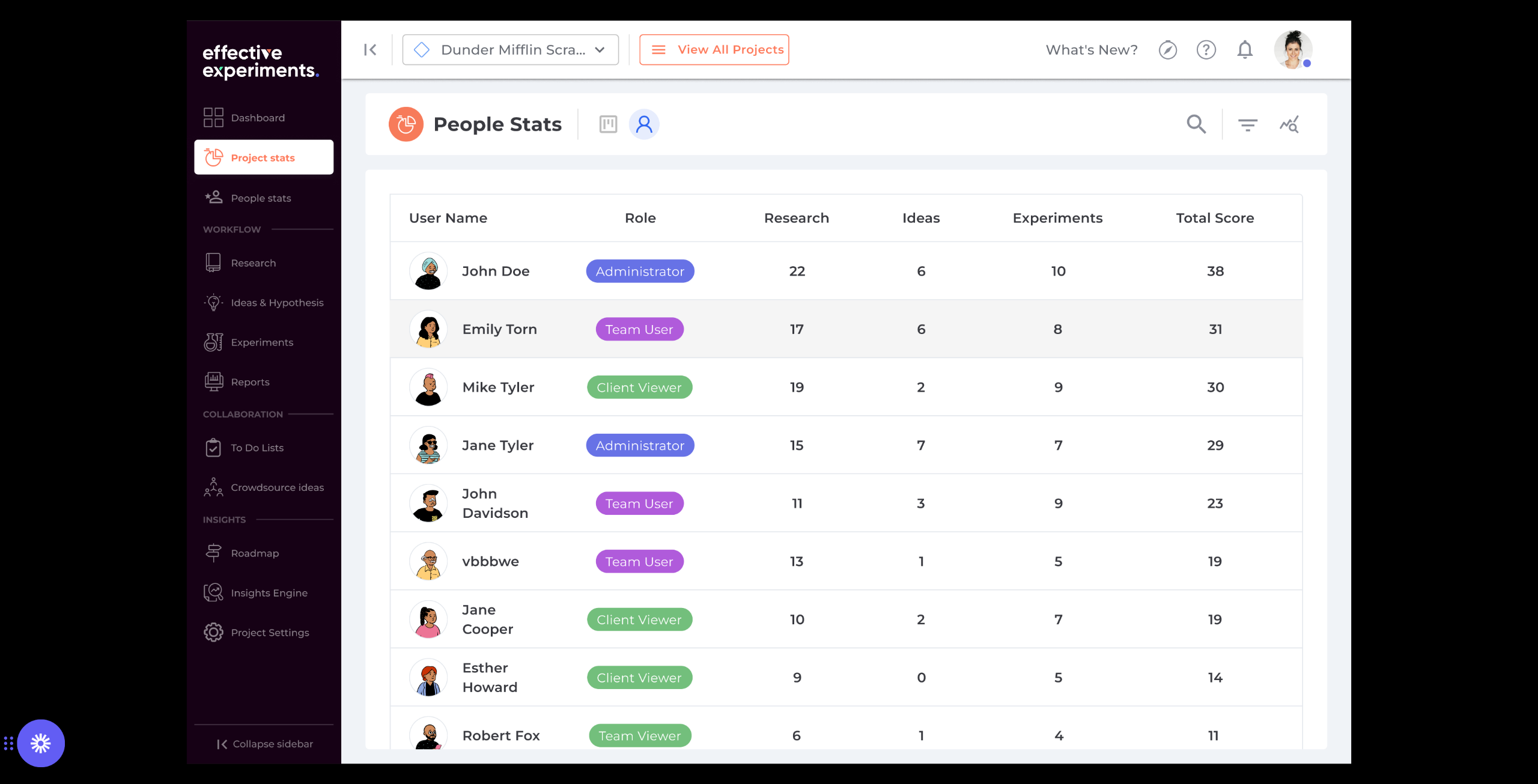Click the help question mark icon

(x=1206, y=50)
